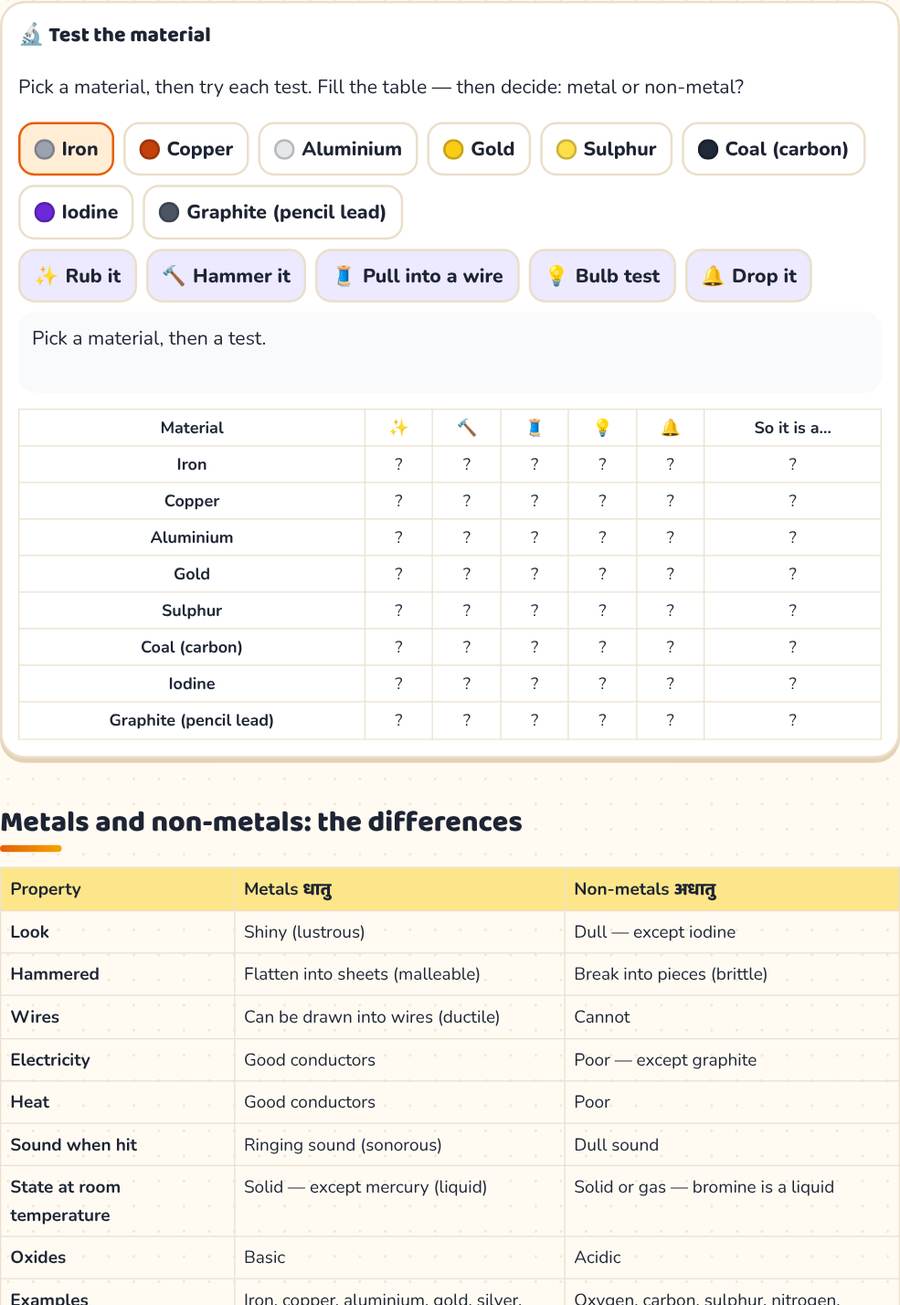Select the Aluminium material chip

[338, 149]
